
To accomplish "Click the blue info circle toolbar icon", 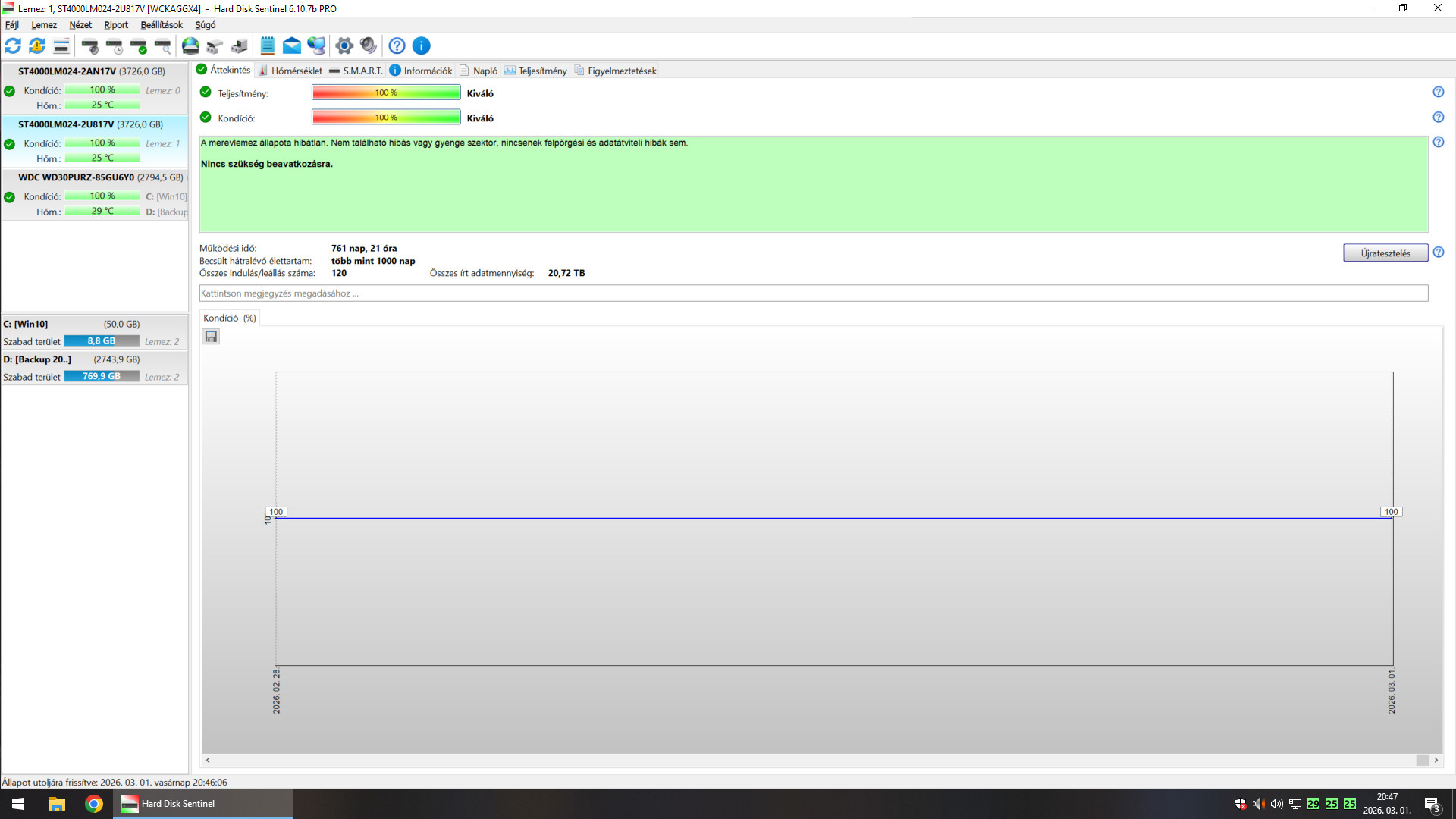I will 422,46.
